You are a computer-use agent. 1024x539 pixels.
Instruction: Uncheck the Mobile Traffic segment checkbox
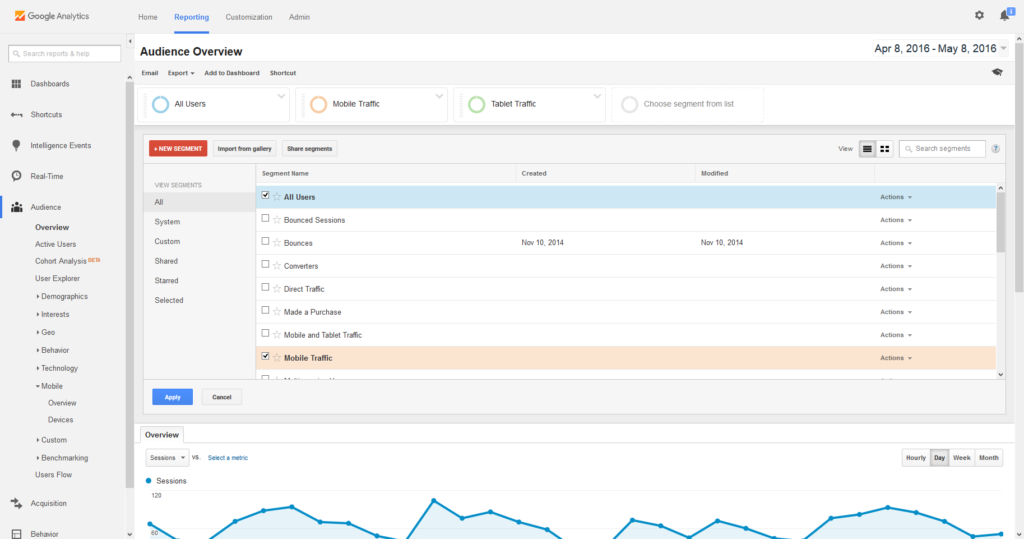pos(265,356)
